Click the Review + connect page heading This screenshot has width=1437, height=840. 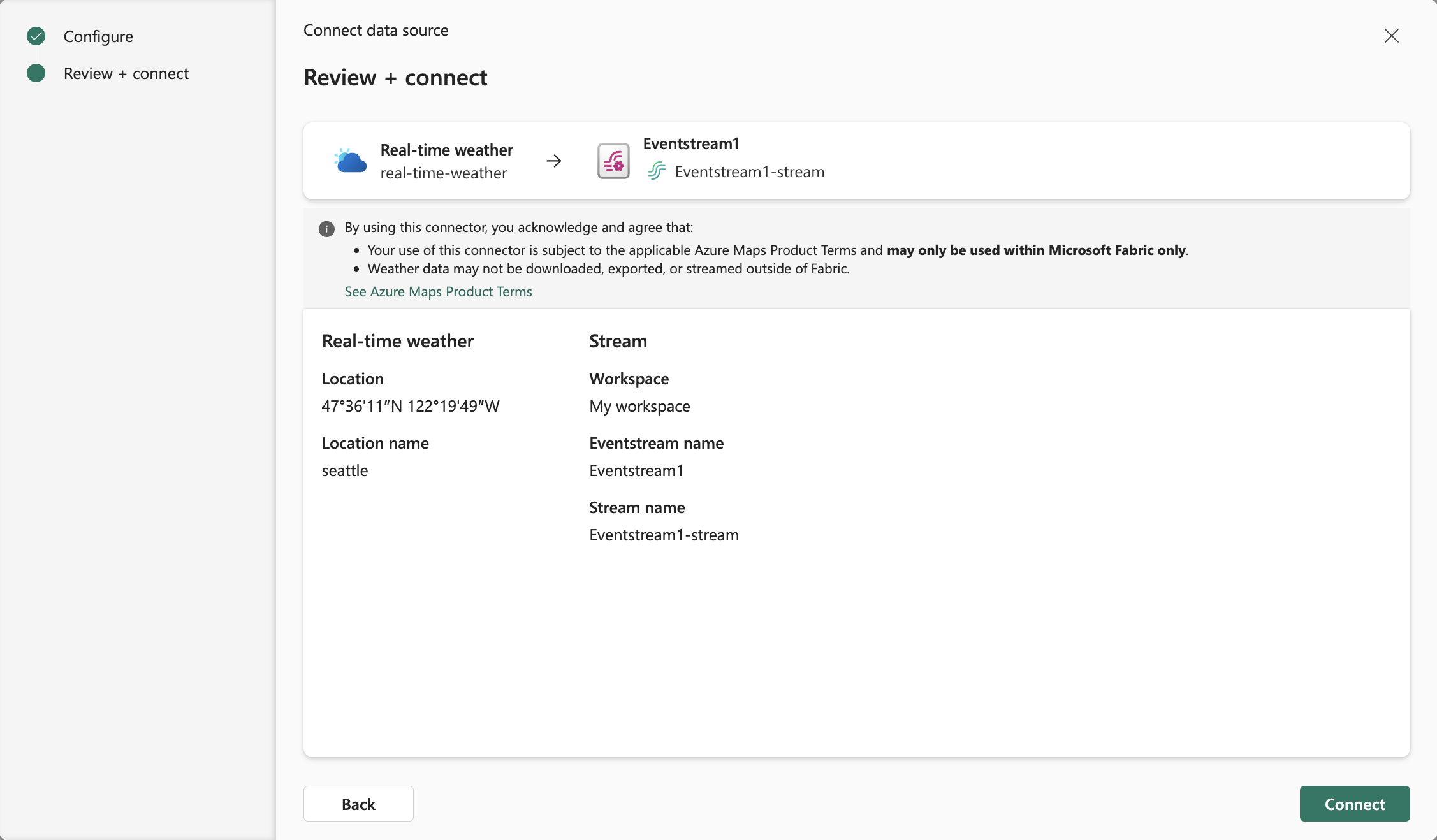(x=395, y=78)
